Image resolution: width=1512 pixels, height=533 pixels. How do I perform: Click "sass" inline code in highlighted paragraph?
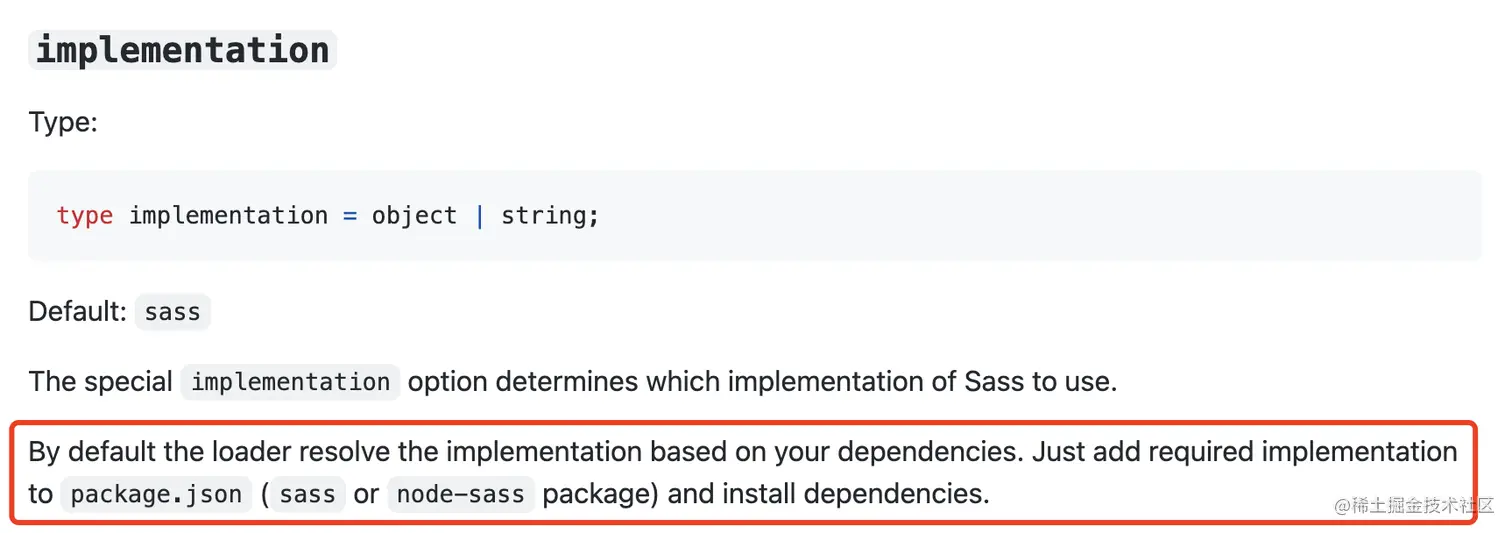(x=308, y=494)
